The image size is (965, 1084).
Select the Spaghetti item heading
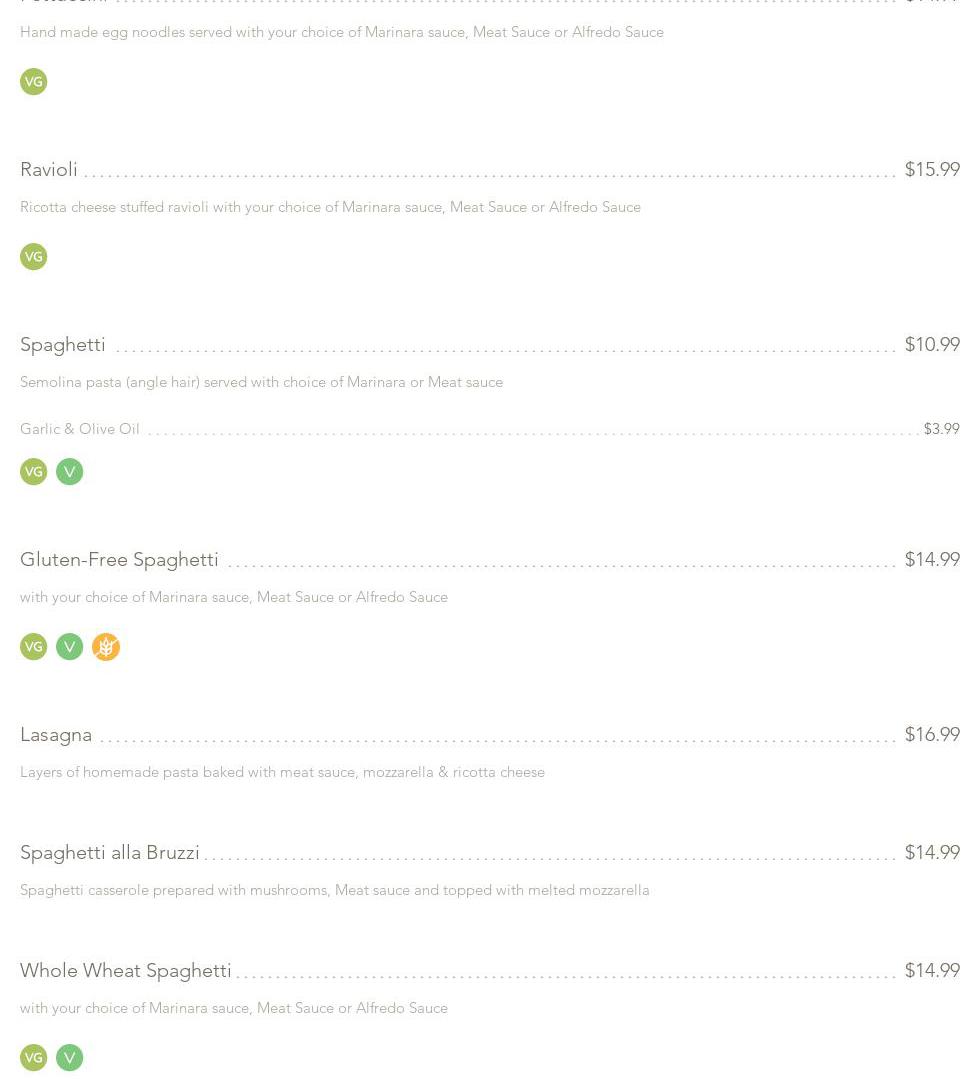tap(63, 345)
